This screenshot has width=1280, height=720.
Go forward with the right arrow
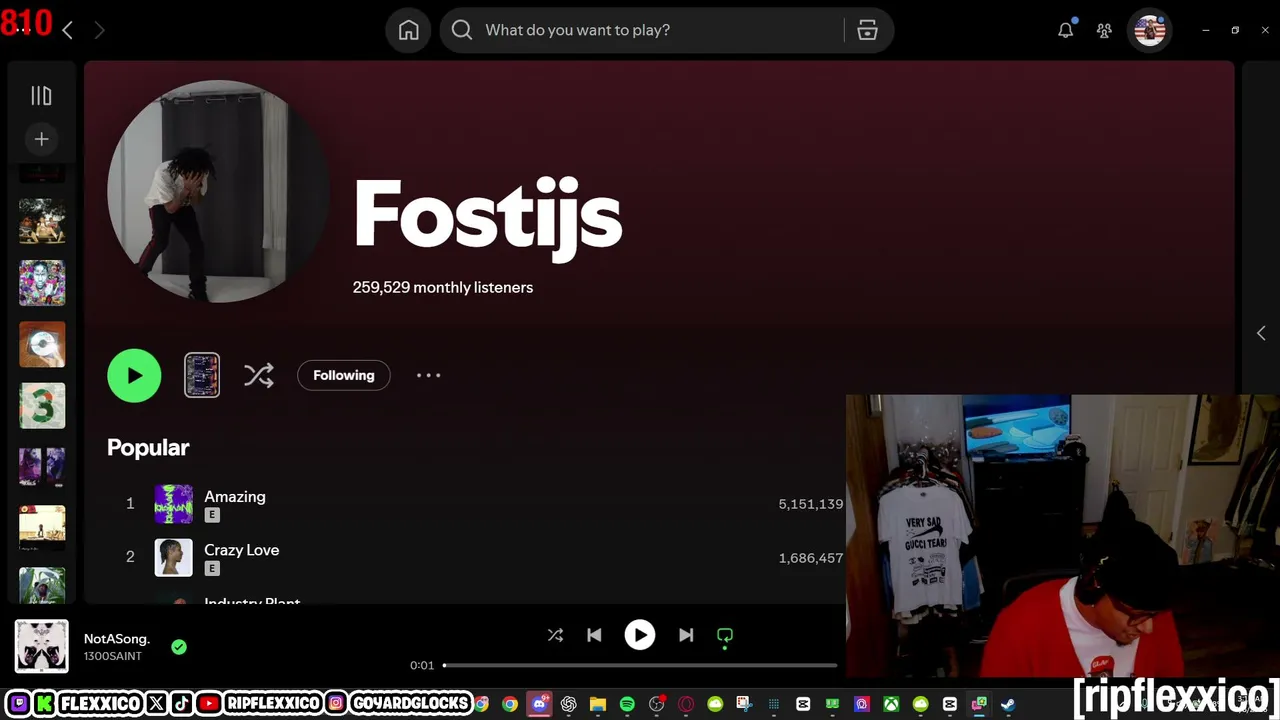(99, 30)
